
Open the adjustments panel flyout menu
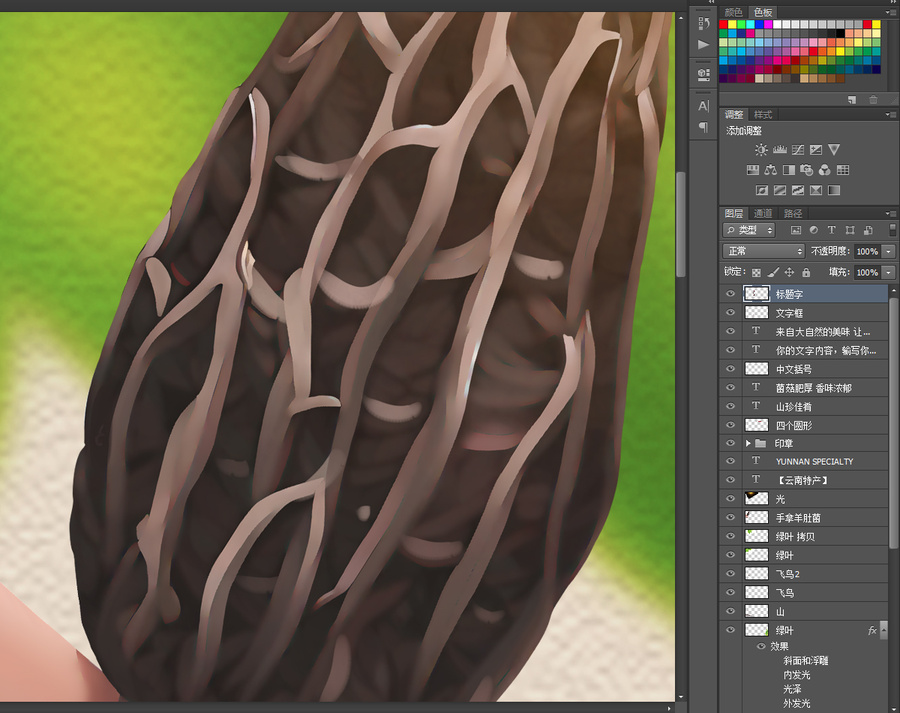click(889, 114)
